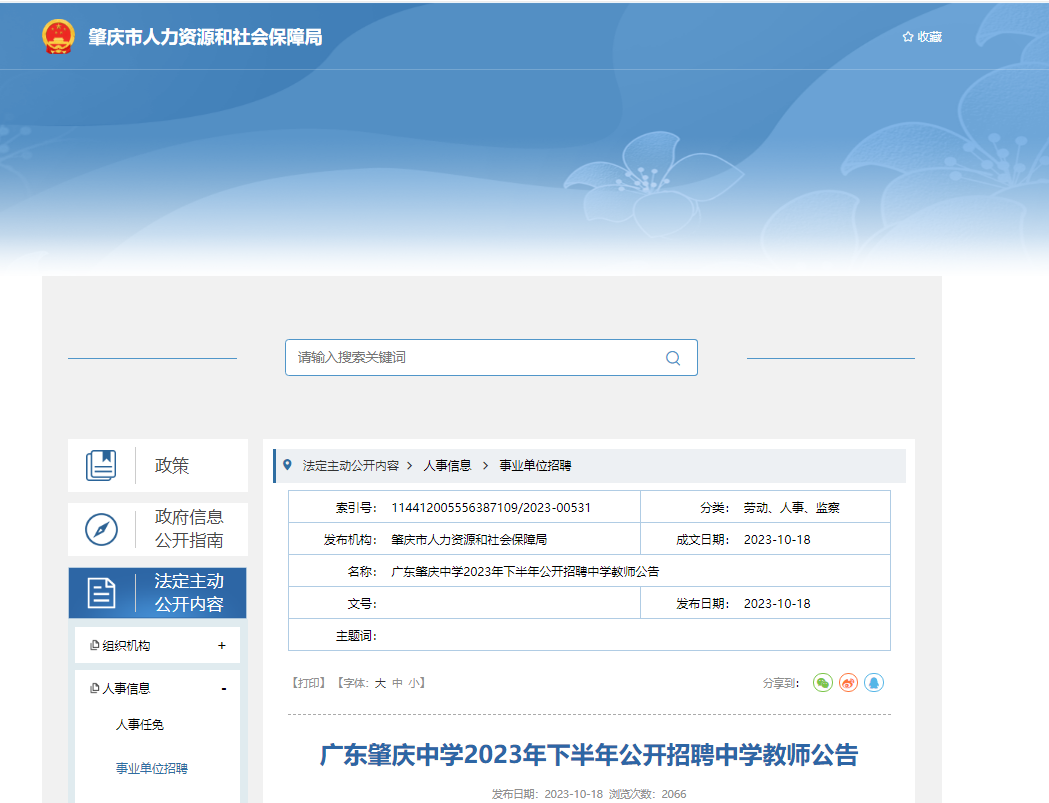Click the 打印 print link
Screen dimensions: 1049x803
coord(308,683)
